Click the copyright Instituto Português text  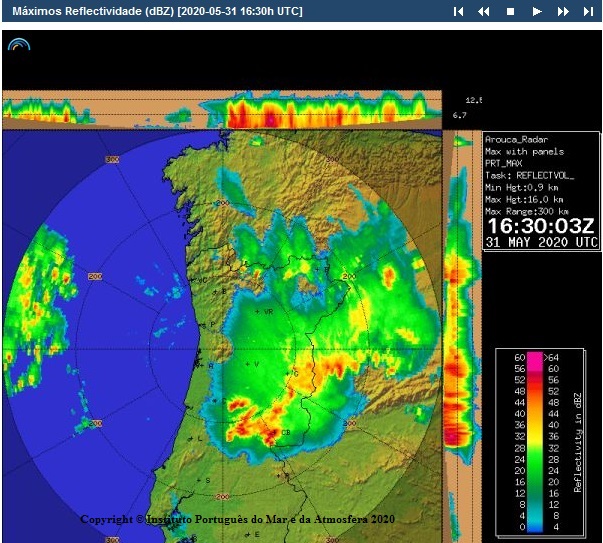tap(237, 519)
